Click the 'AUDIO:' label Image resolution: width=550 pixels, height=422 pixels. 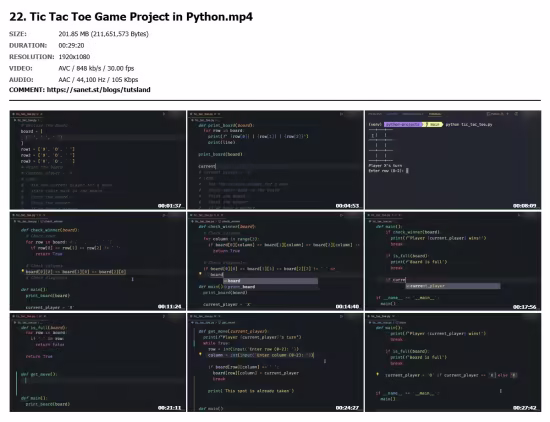pyautogui.click(x=21, y=80)
